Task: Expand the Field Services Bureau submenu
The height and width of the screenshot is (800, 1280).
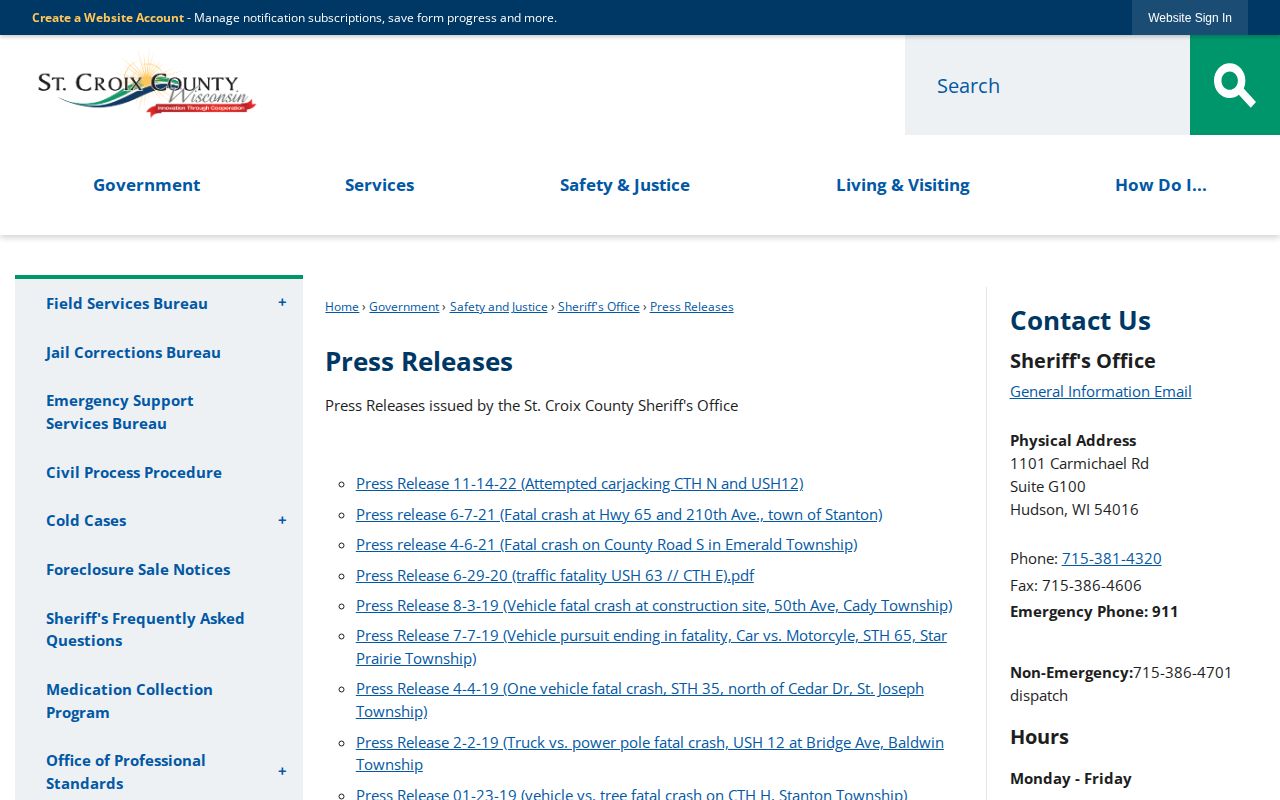Action: (282, 303)
